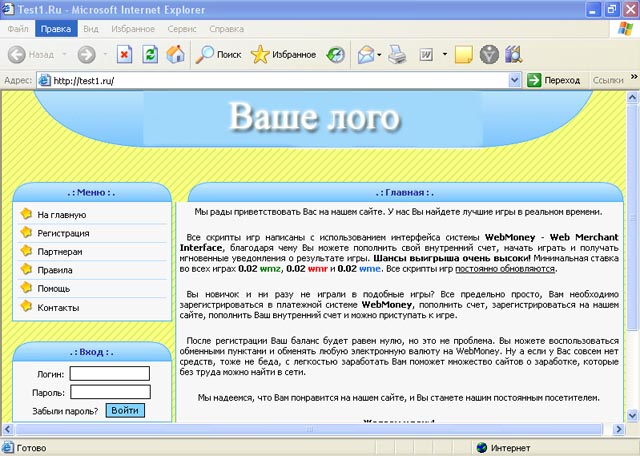Open the Справка menu
640x456 pixels.
pyautogui.click(x=227, y=29)
